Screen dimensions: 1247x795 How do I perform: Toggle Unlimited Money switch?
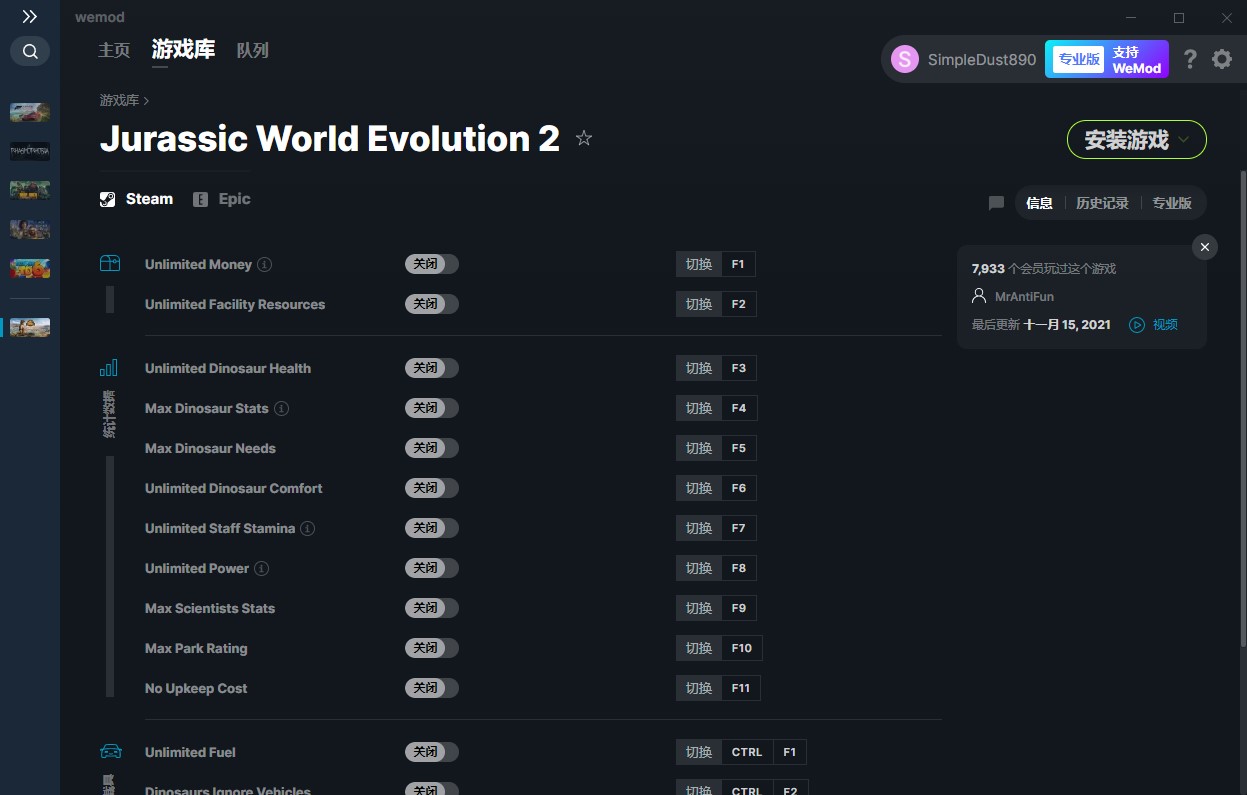(432, 264)
